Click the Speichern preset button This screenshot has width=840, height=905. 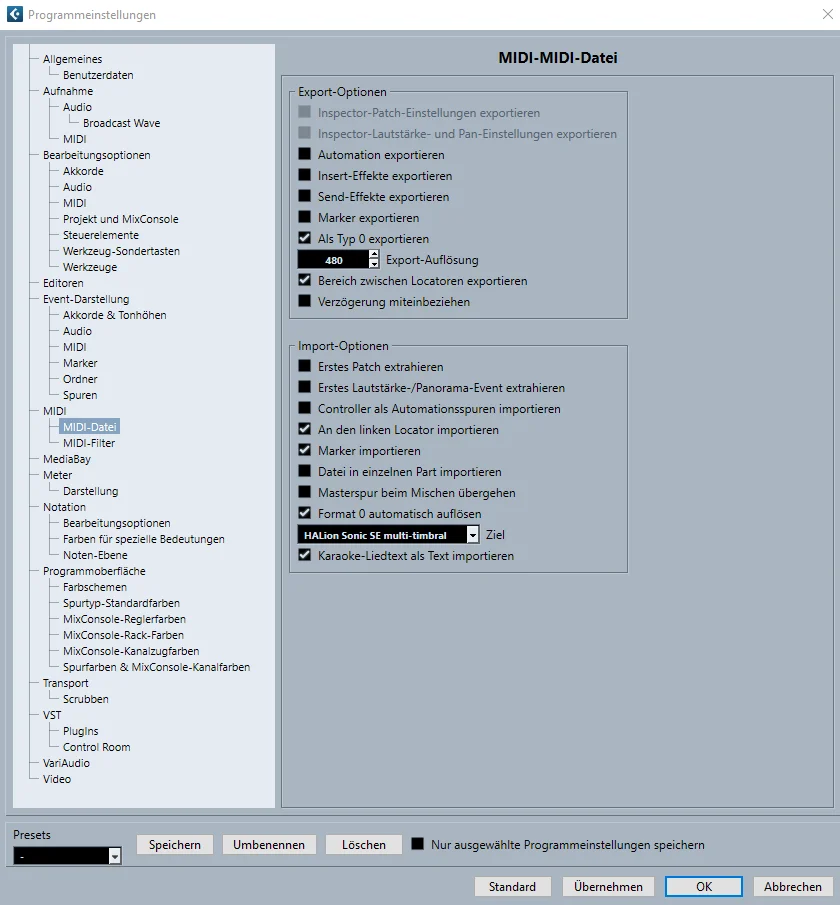175,844
